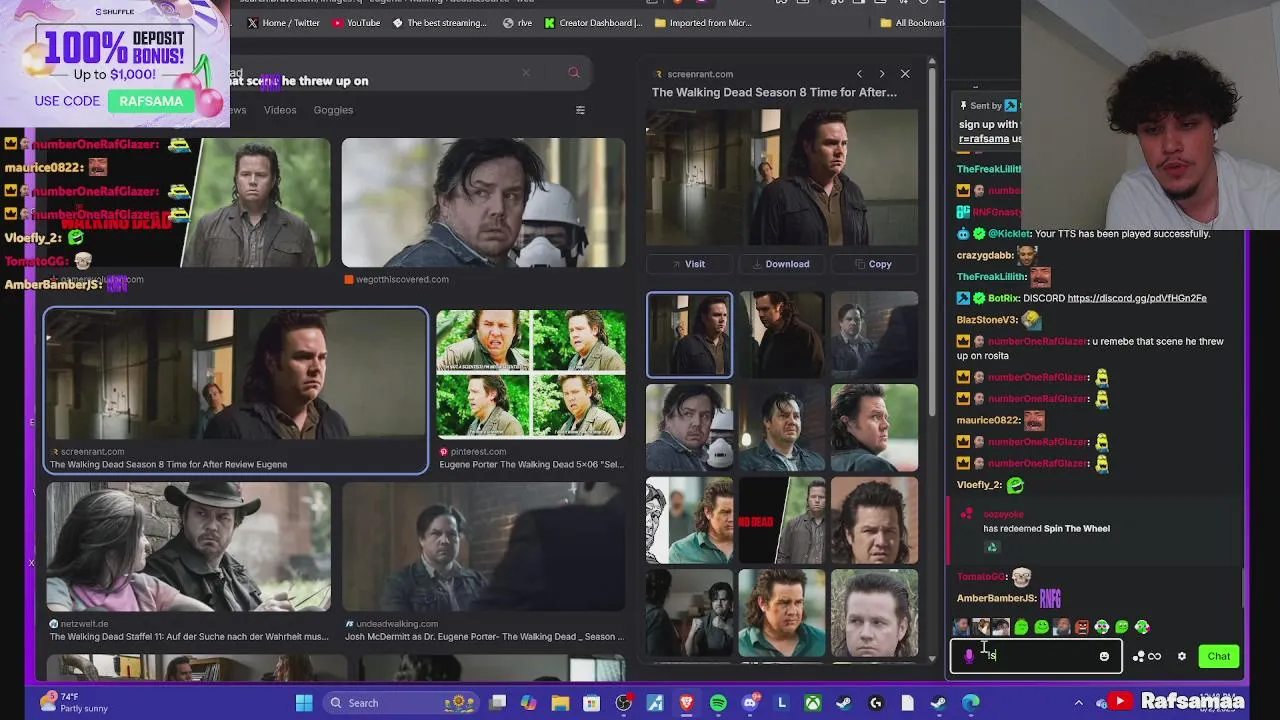
Task: Open Microsoft Store from the taskbar
Action: 592,703
